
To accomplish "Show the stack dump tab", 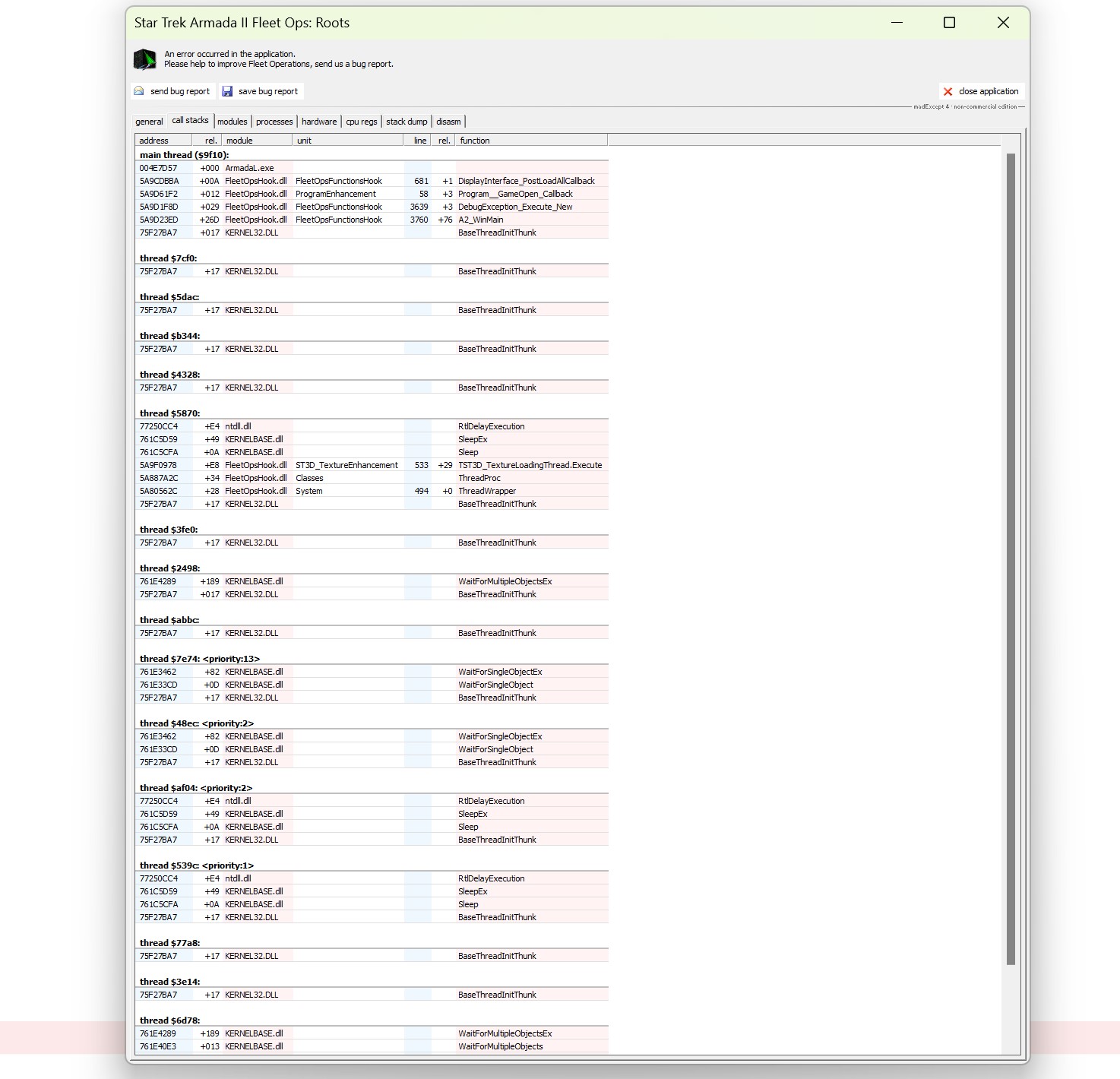I will 407,122.
